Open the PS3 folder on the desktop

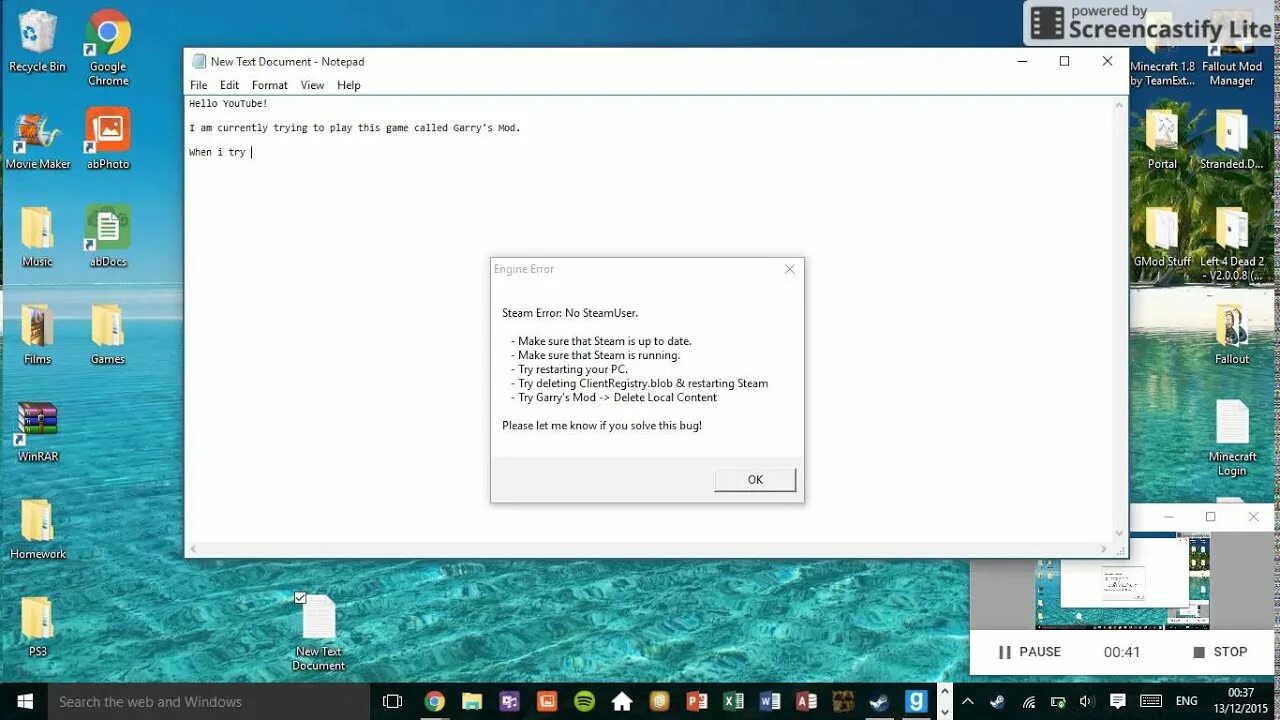click(37, 627)
